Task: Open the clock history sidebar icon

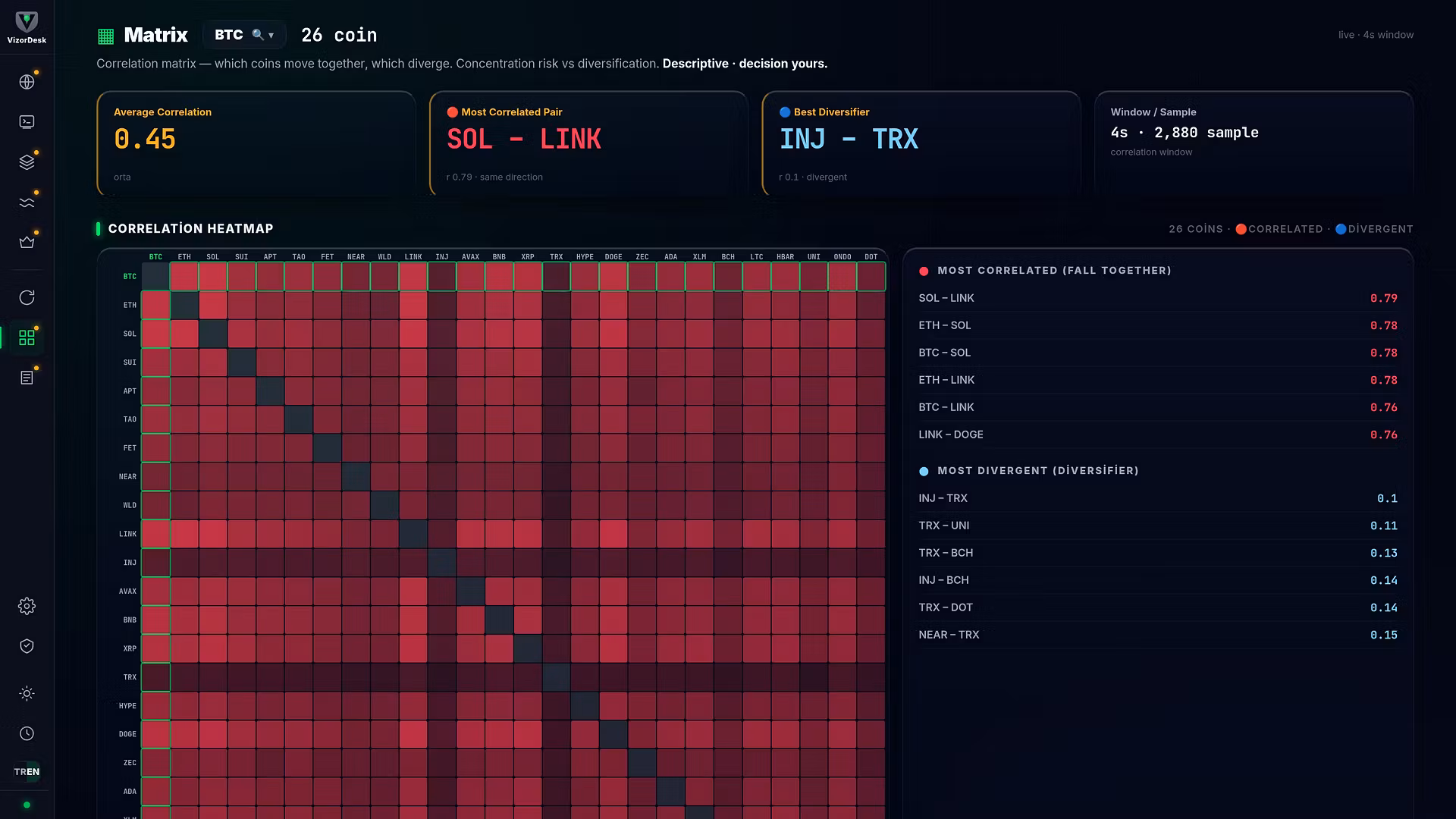Action: tap(27, 733)
